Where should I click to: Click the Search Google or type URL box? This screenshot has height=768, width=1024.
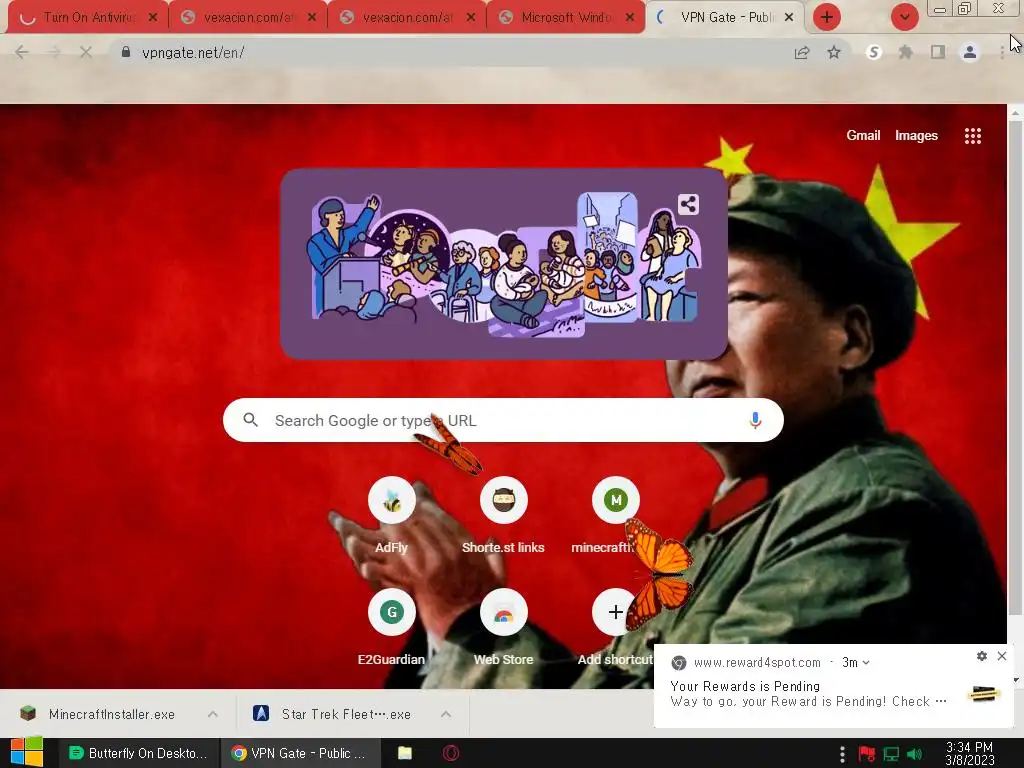tap(503, 420)
